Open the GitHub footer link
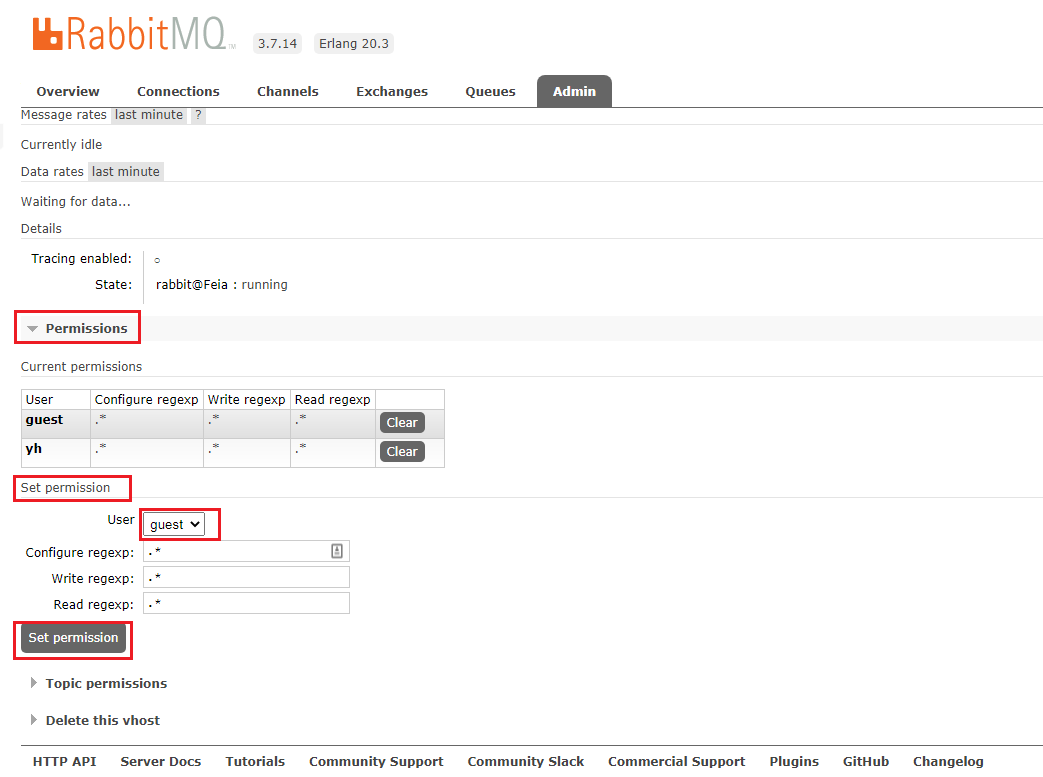Viewport: 1043px width, 777px height. click(x=866, y=761)
